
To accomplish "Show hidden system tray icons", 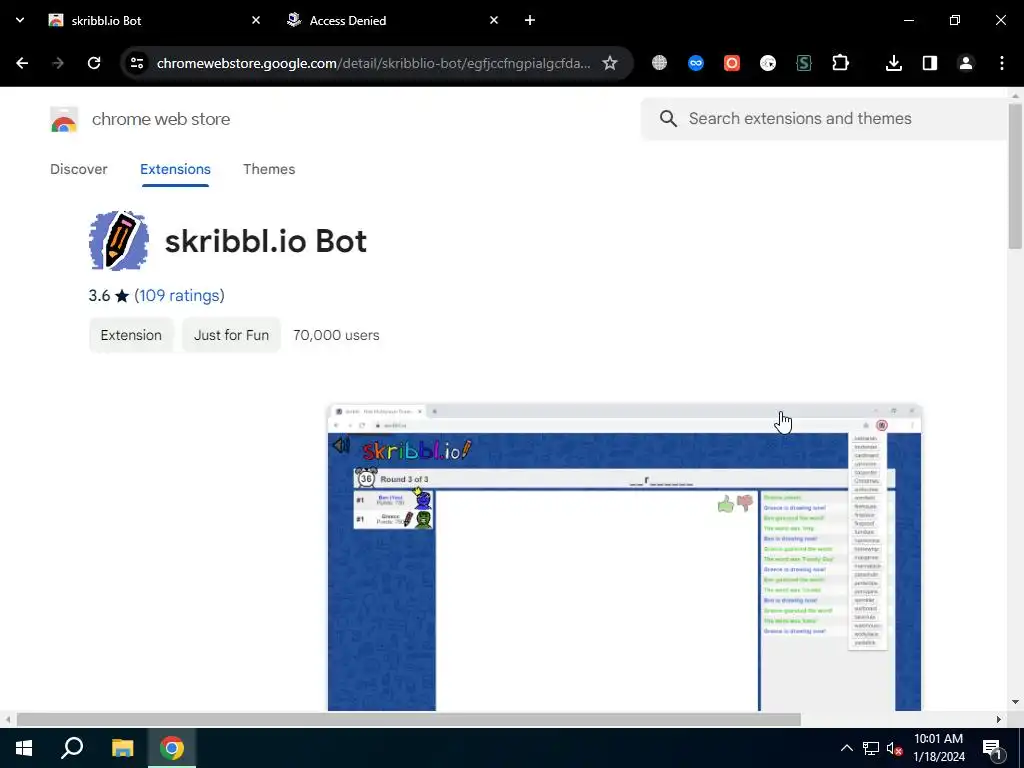I will tap(846, 748).
